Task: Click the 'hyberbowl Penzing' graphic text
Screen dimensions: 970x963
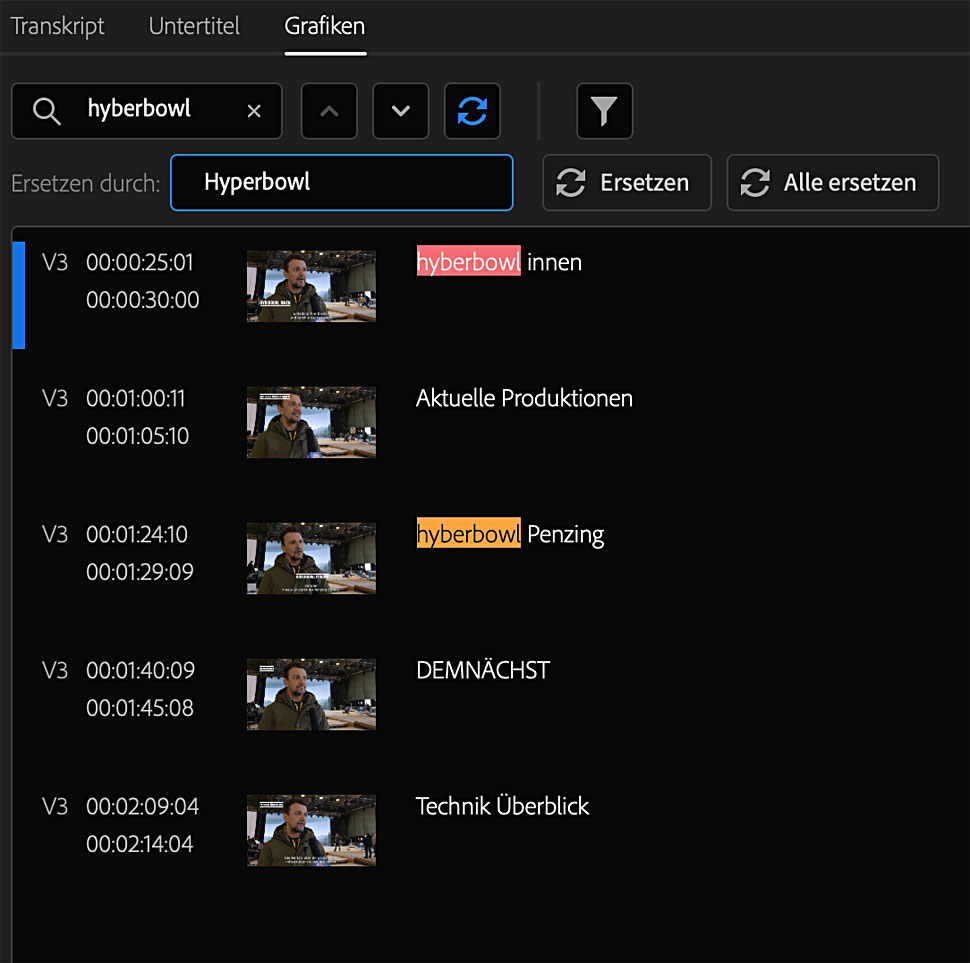Action: coord(510,534)
